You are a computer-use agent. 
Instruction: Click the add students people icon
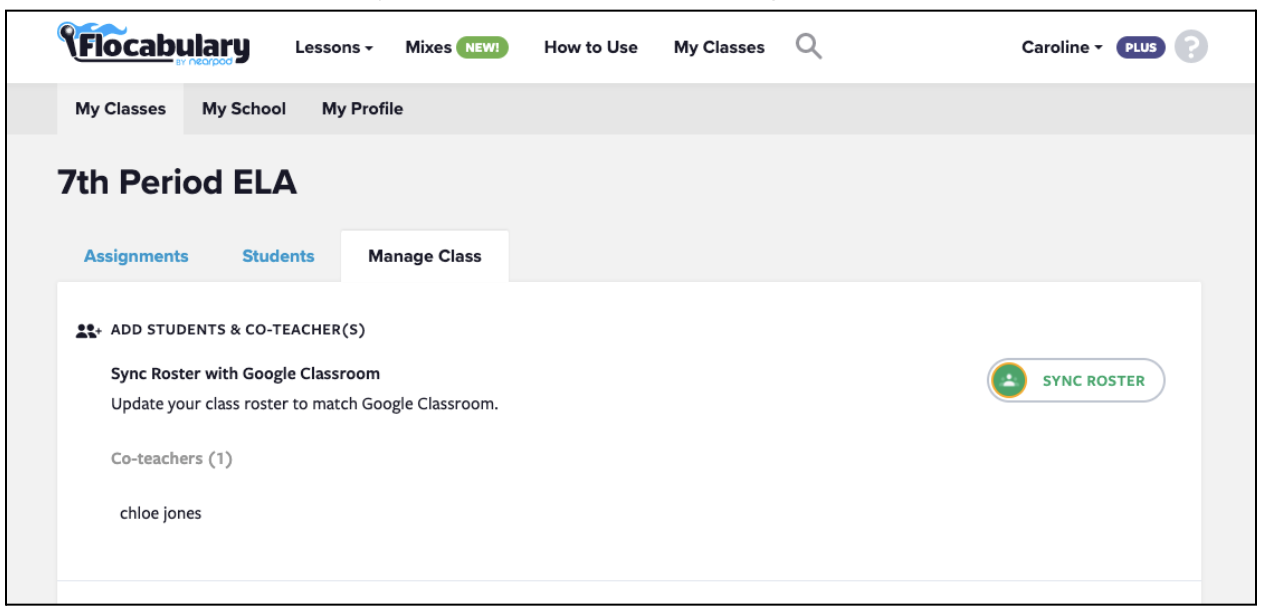pyautogui.click(x=89, y=330)
